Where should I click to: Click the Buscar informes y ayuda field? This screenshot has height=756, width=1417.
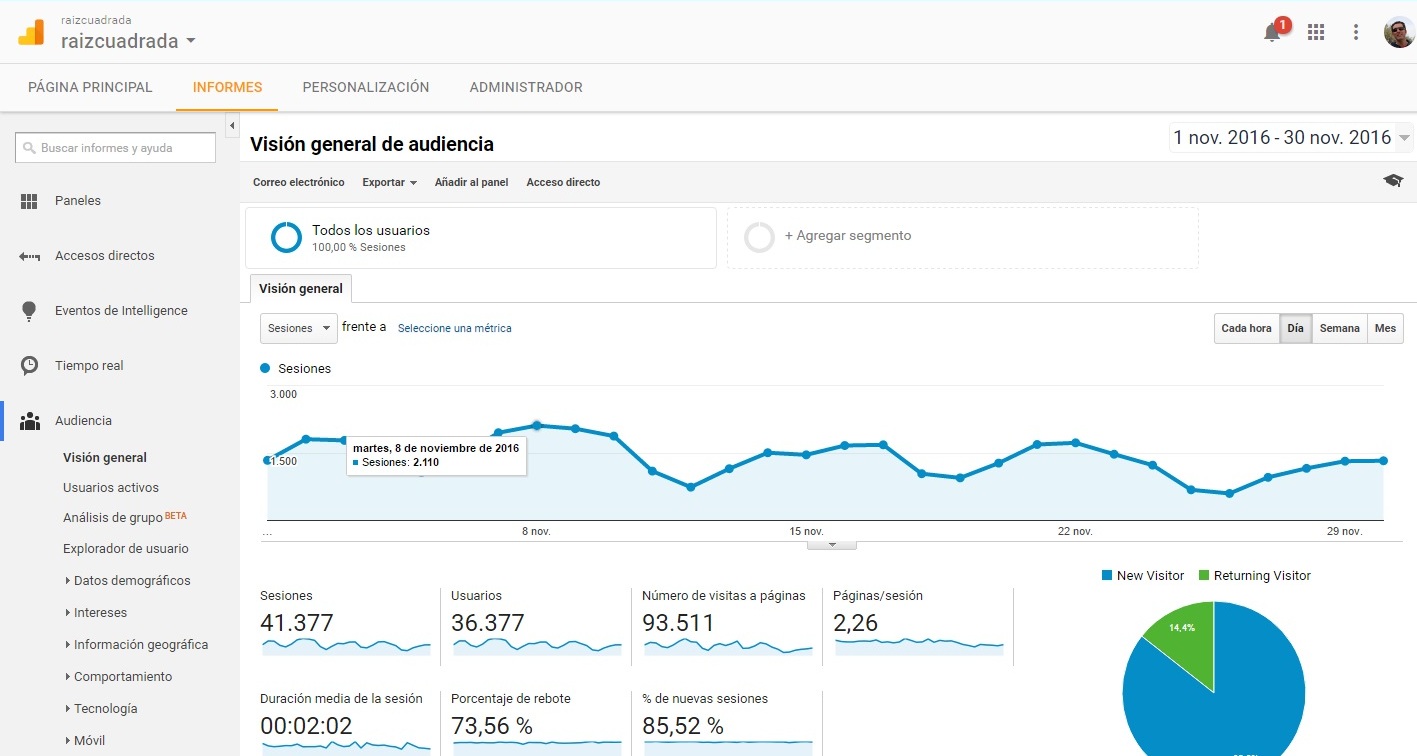coord(116,148)
